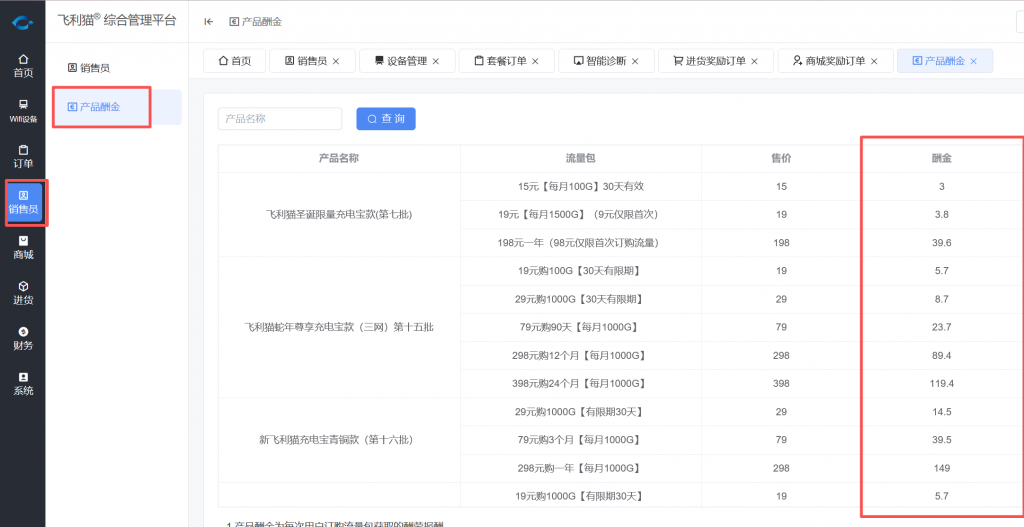Close the 进货奖励订单 tab
Screen dimensions: 1024x527
point(754,61)
